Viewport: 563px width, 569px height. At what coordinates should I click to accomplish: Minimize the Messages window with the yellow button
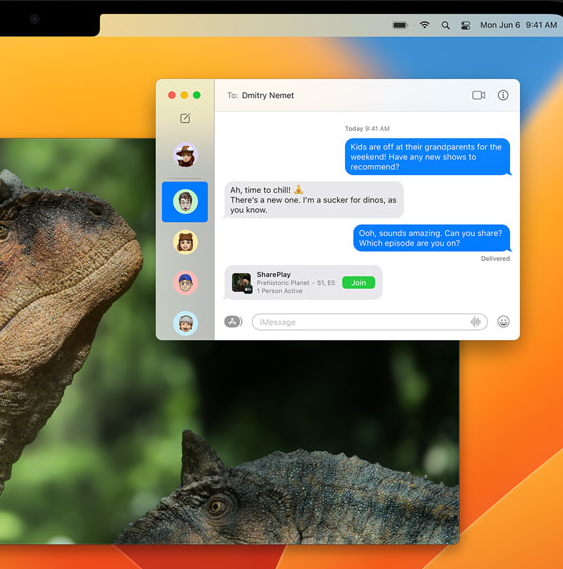(184, 95)
